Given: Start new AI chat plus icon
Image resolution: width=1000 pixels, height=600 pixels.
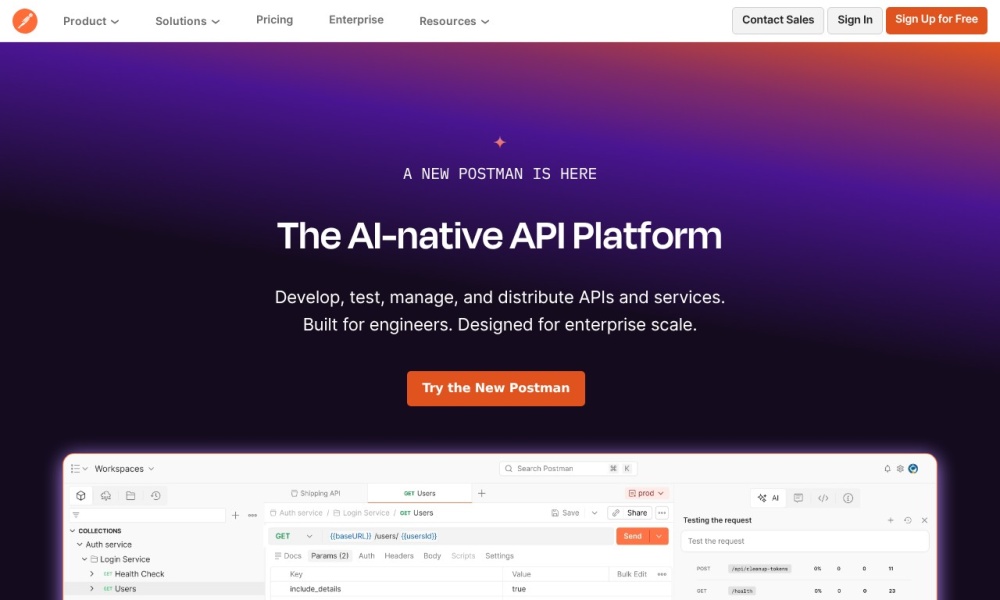Looking at the screenshot, I should (x=890, y=520).
